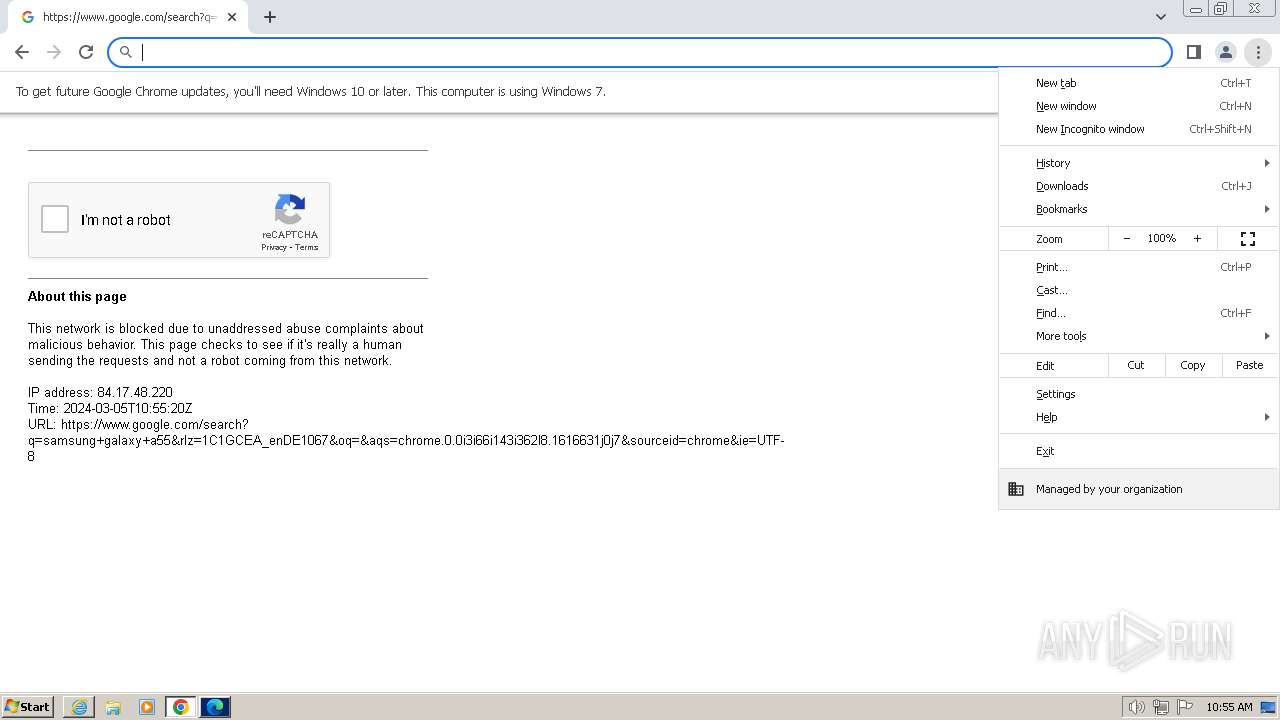Viewport: 1280px width, 720px height.
Task: Click the Edge taskbar icon
Action: click(215, 707)
